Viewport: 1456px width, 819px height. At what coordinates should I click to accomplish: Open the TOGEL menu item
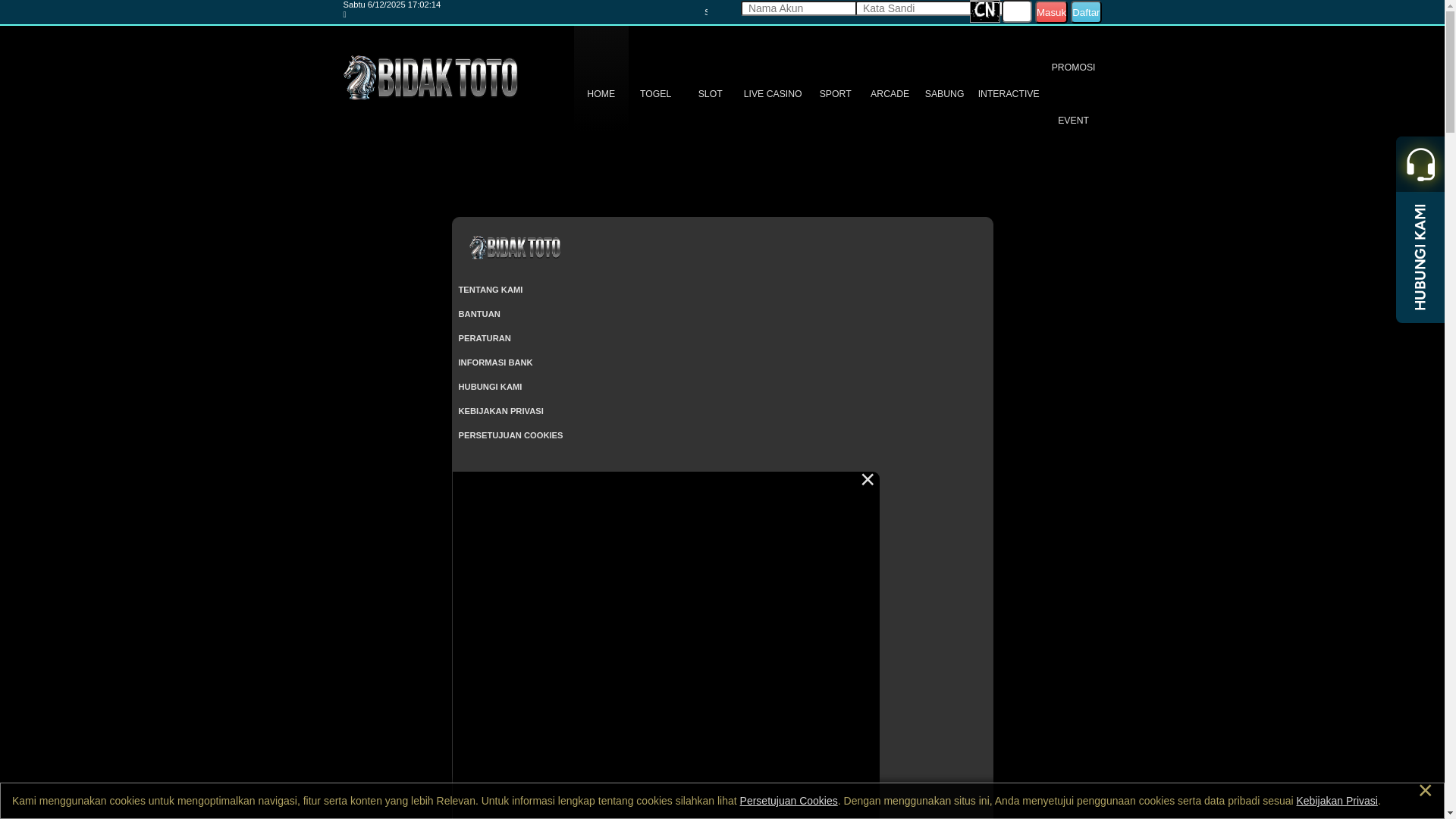coord(655,94)
